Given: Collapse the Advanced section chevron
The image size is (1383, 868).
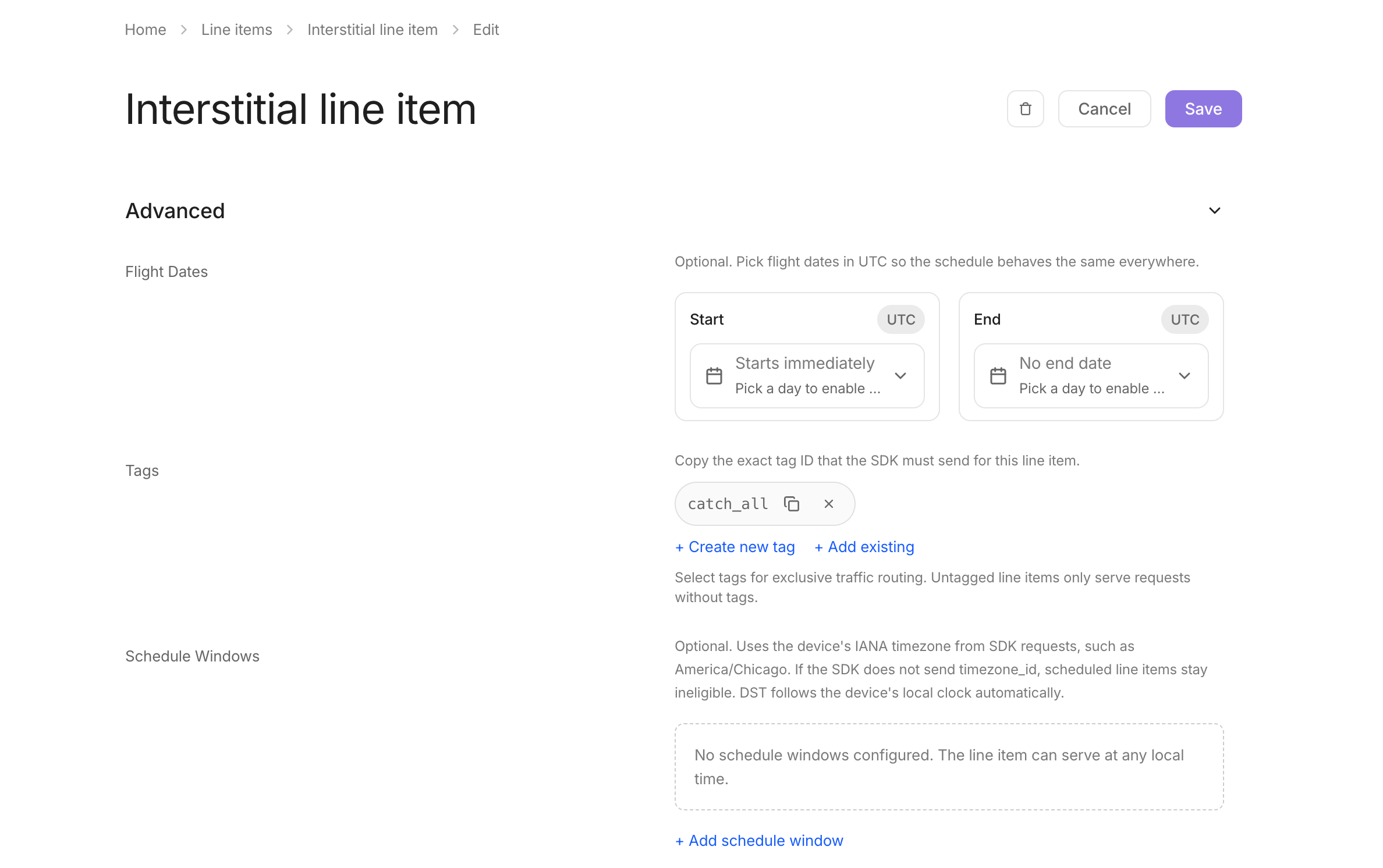Looking at the screenshot, I should point(1214,211).
